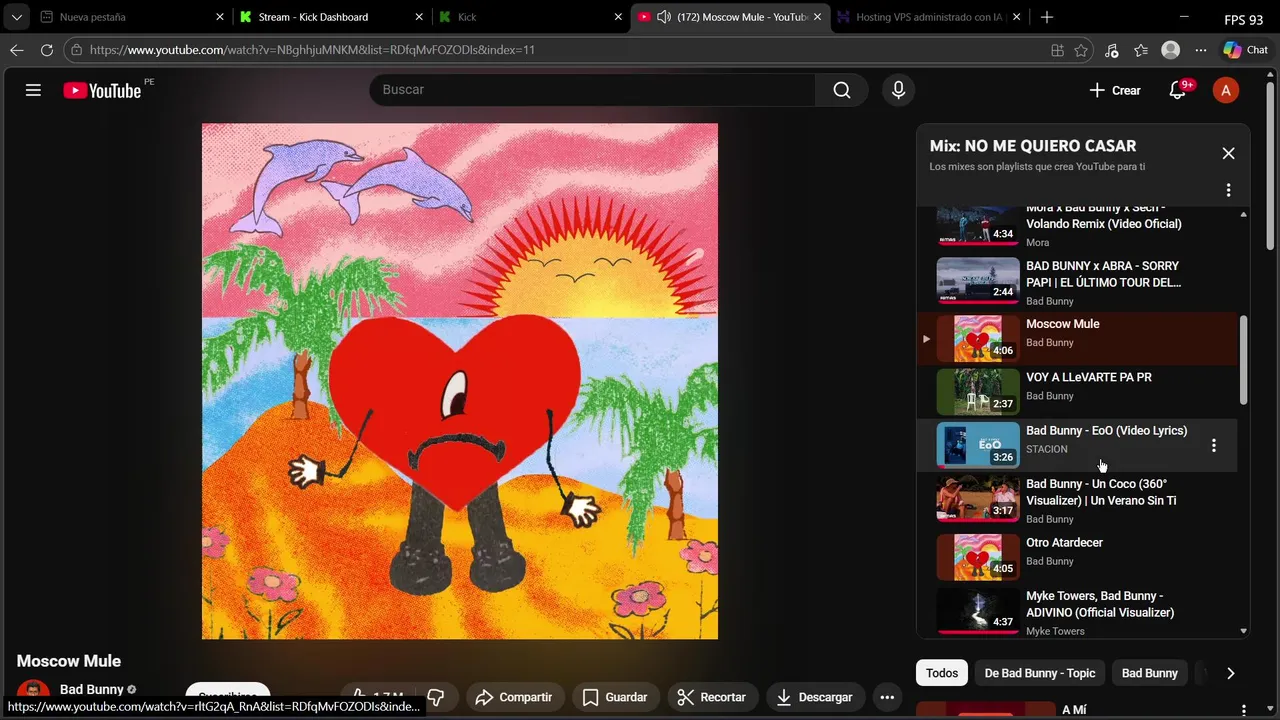1280x720 pixels.
Task: Select De Bad Bunny - Topic chip
Action: click(x=1040, y=673)
